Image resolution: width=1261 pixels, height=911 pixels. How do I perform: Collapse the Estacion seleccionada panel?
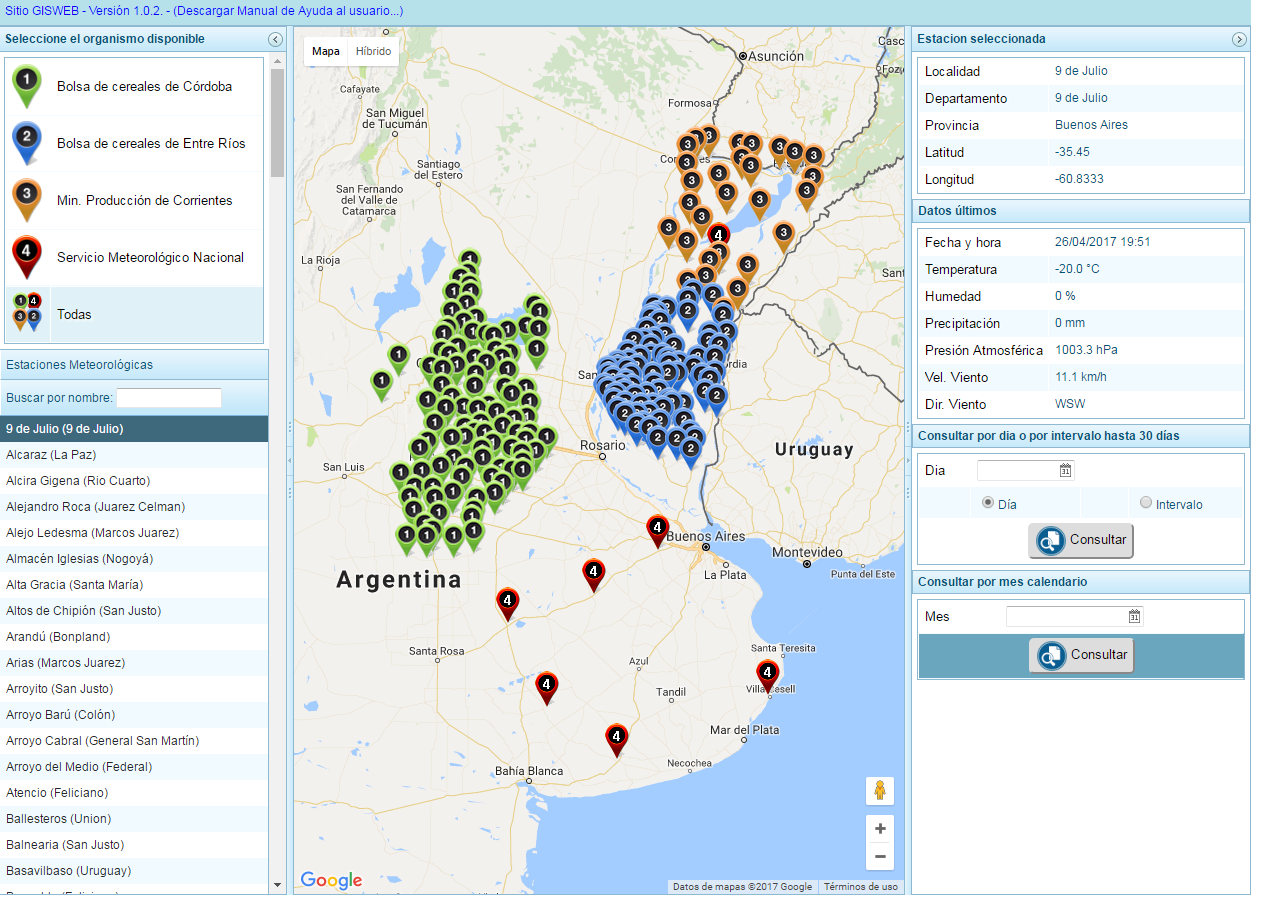[x=1239, y=39]
